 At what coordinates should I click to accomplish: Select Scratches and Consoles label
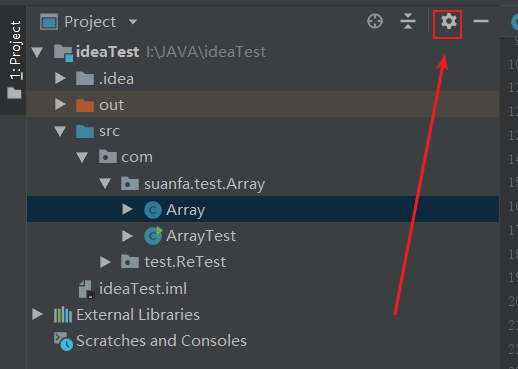(x=161, y=341)
